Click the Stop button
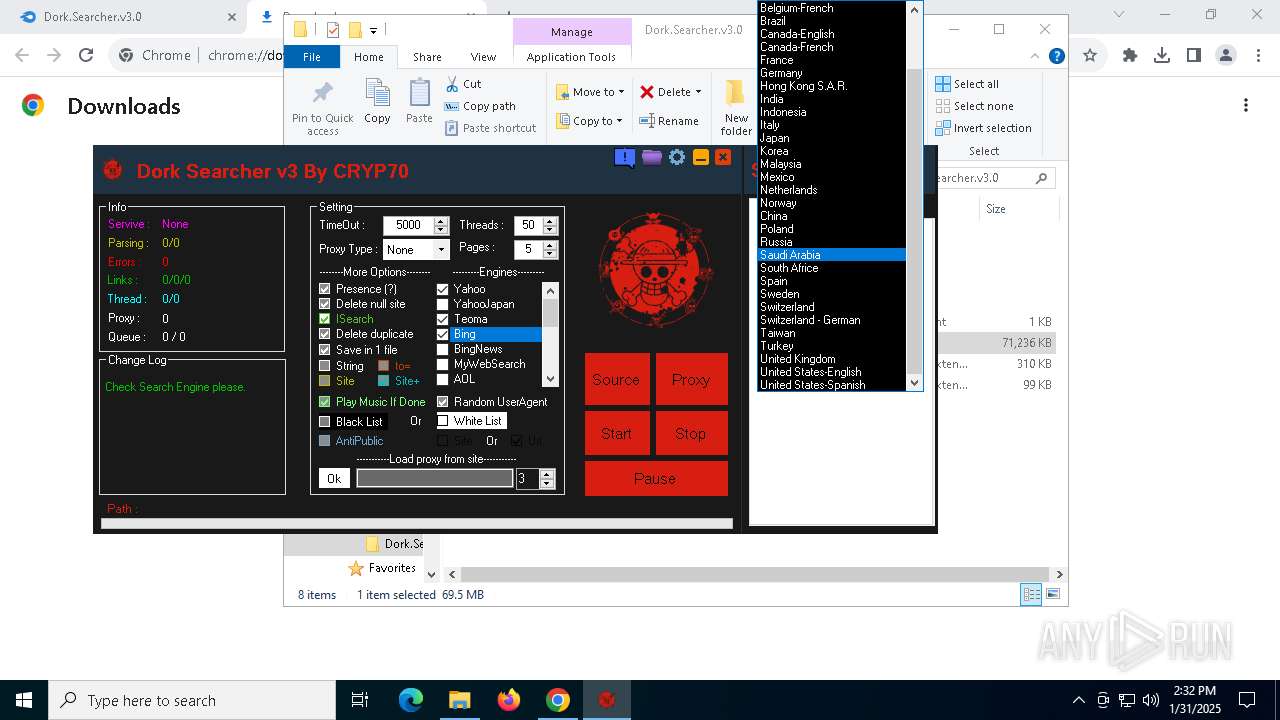 [691, 433]
